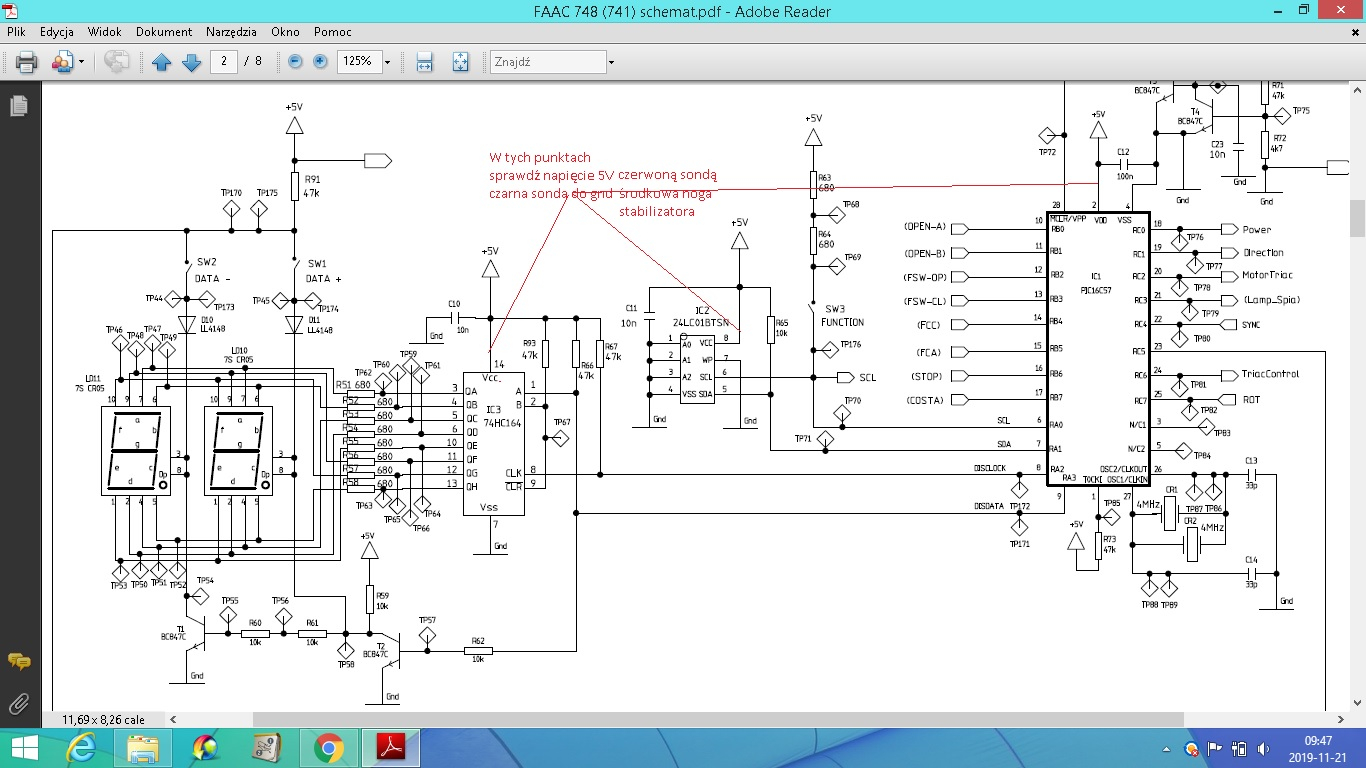This screenshot has width=1366, height=768.
Task: Open the Pages thumbnails panel icon
Action: (18, 106)
